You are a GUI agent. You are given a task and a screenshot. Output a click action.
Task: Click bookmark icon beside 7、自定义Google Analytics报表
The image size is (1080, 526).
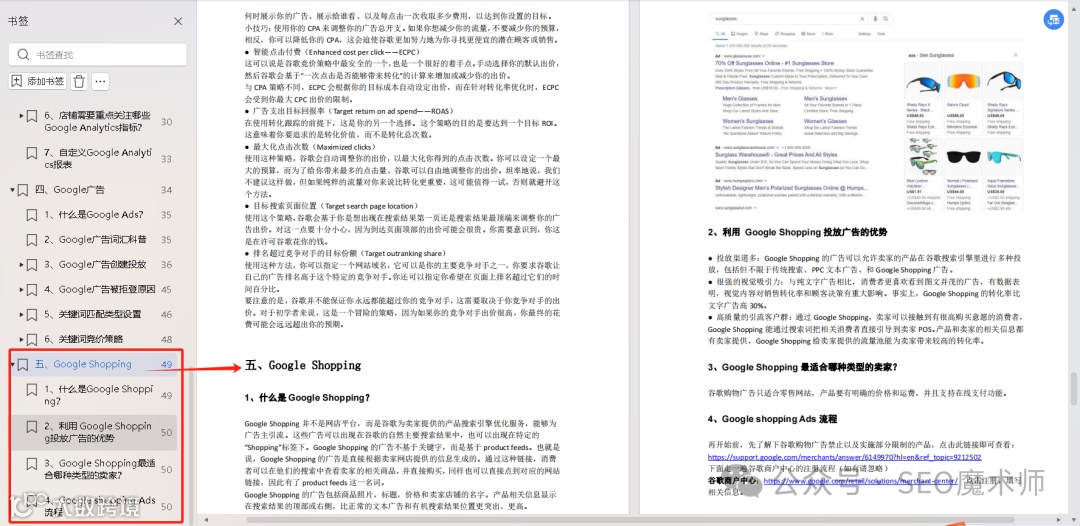click(x=32, y=153)
